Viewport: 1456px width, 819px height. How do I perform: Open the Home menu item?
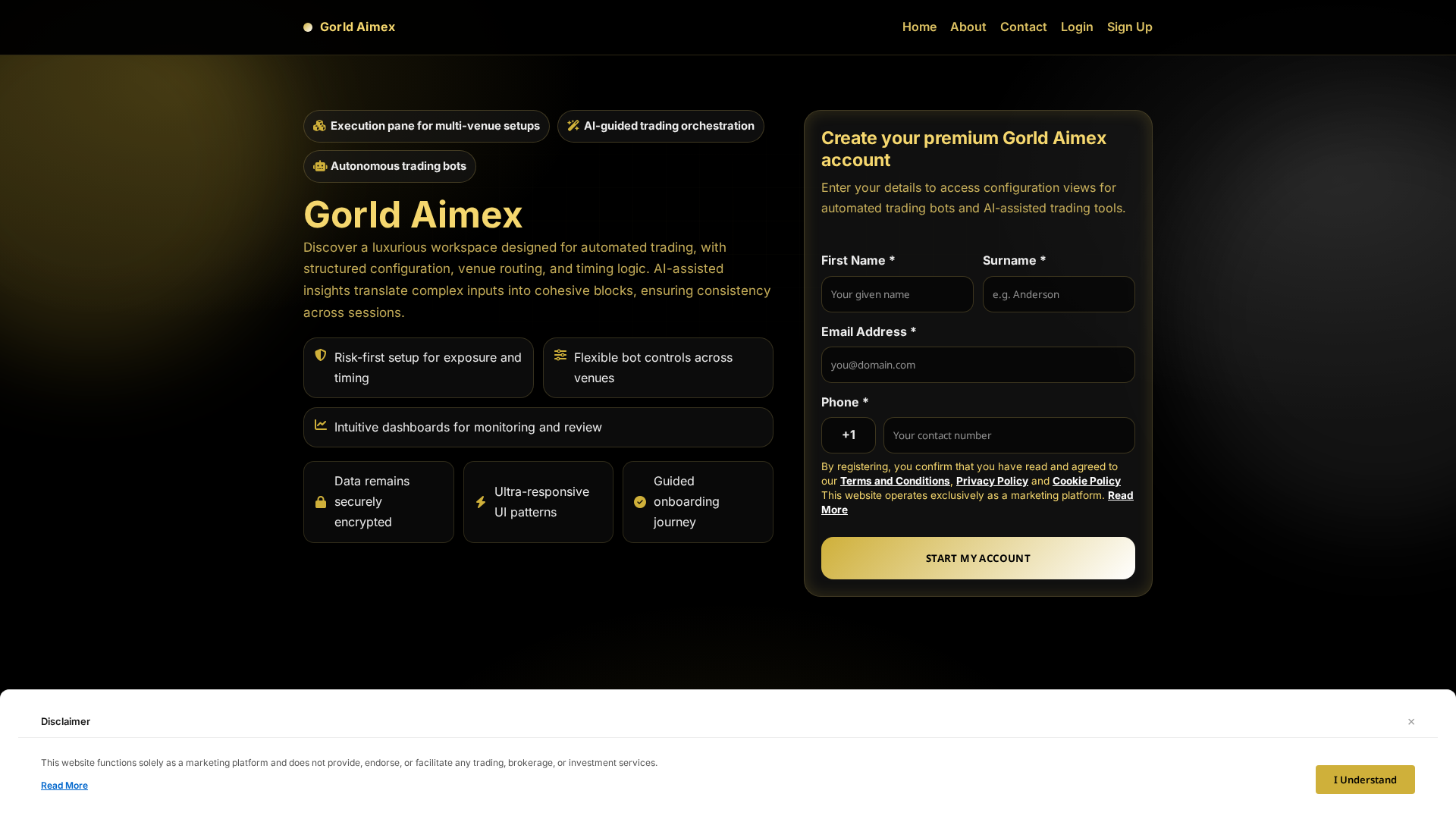pyautogui.click(x=919, y=27)
